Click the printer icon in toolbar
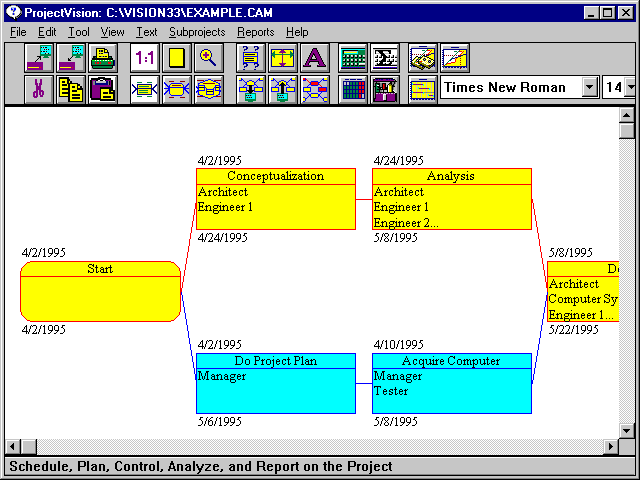This screenshot has width=640, height=480. [x=103, y=58]
